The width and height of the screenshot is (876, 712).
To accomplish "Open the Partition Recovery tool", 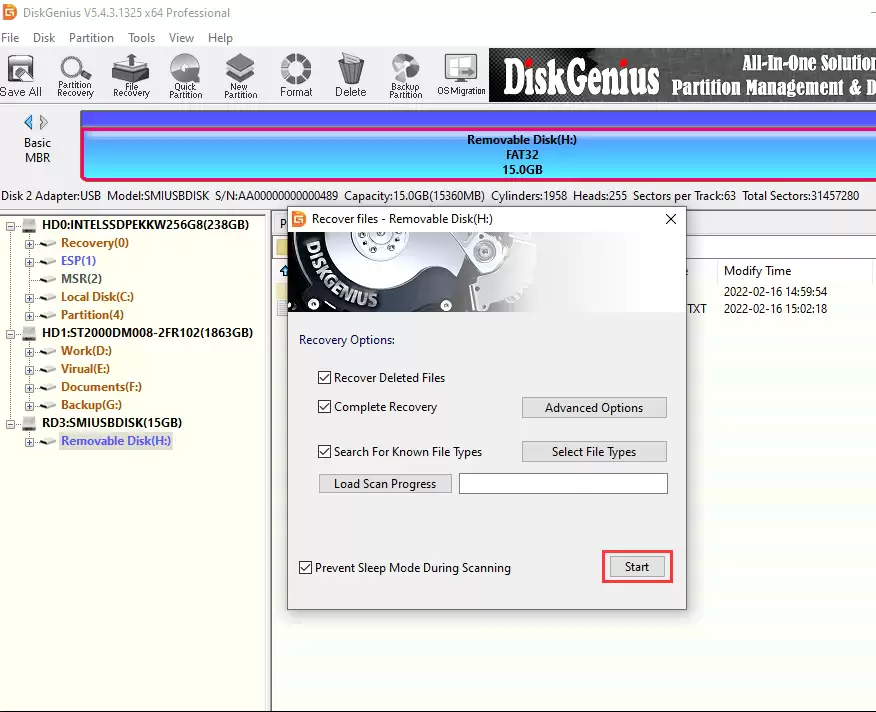I will pos(75,75).
